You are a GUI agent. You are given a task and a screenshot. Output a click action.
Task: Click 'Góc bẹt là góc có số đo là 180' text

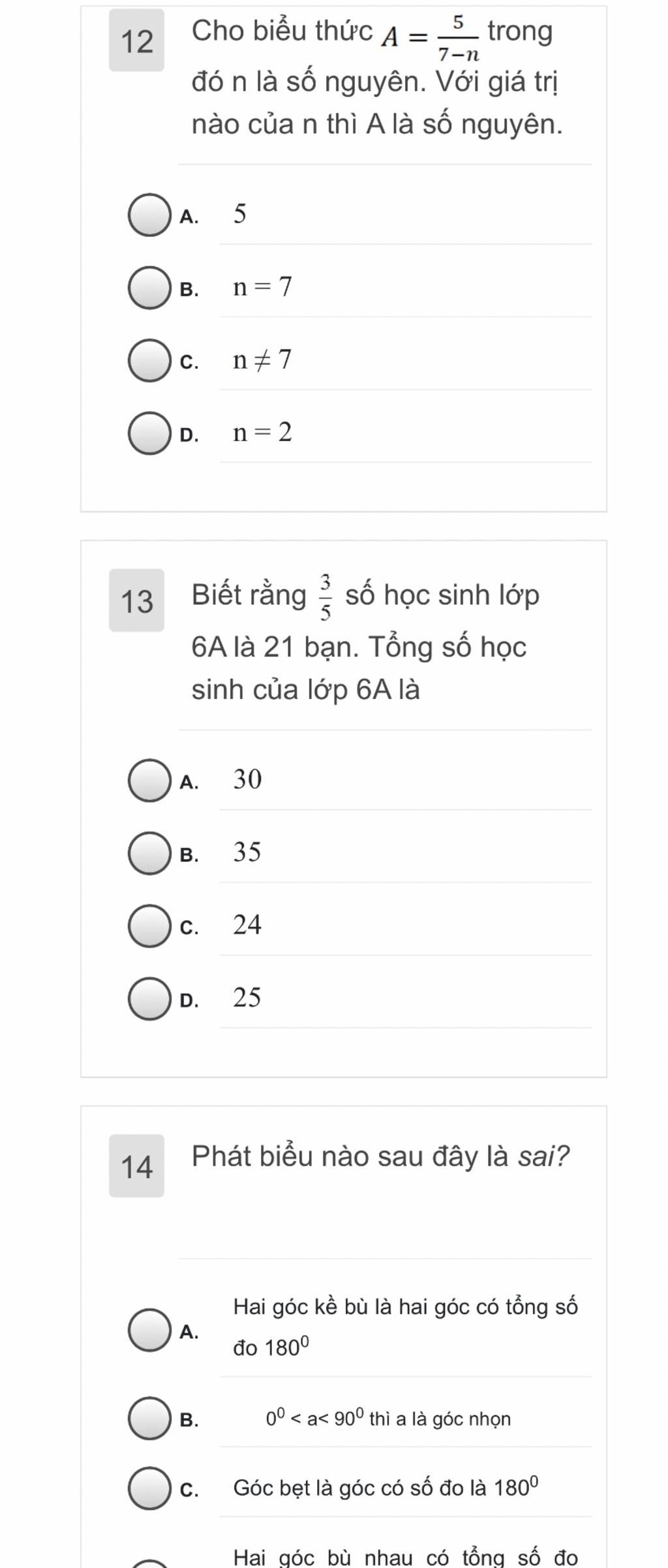click(x=386, y=1487)
